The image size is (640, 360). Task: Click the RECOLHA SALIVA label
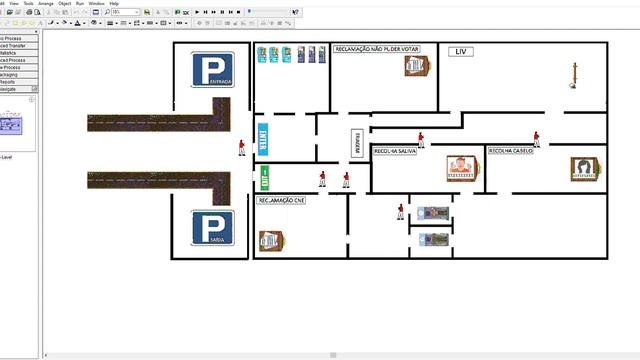click(x=395, y=151)
